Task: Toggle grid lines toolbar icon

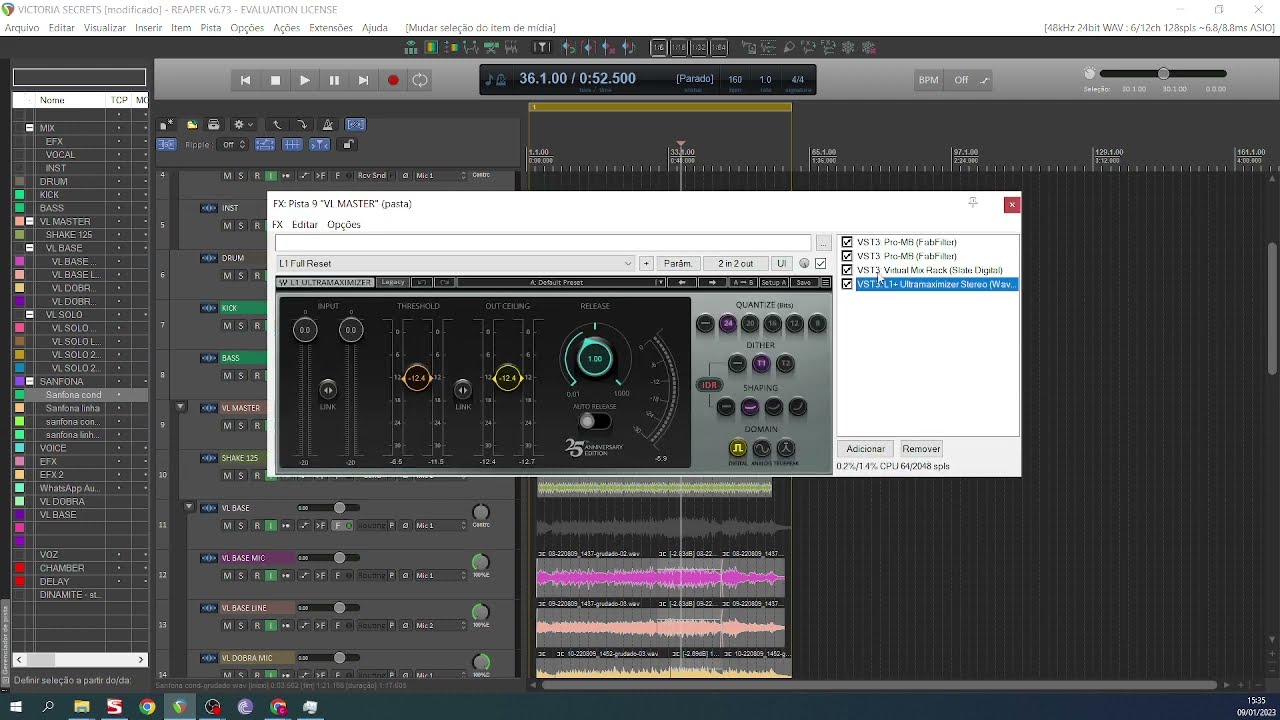Action: tap(292, 145)
